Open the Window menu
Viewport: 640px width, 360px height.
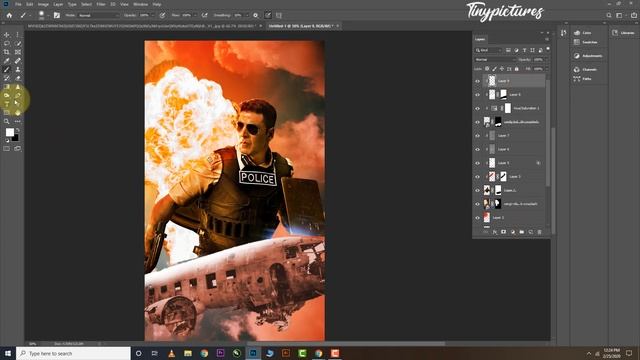tap(140, 4)
